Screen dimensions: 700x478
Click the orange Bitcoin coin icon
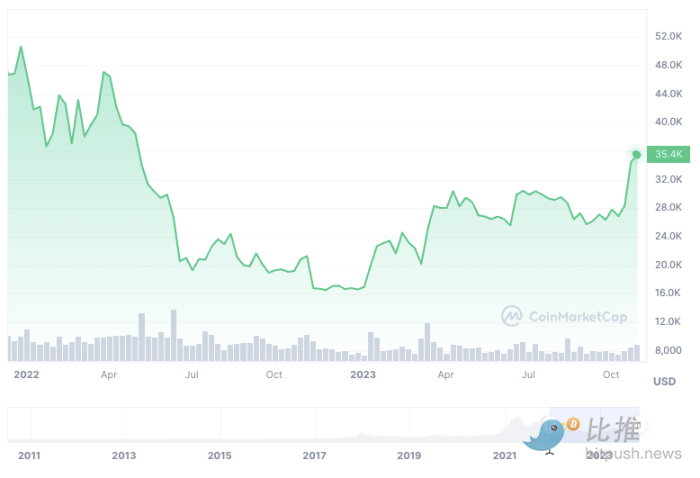573,424
